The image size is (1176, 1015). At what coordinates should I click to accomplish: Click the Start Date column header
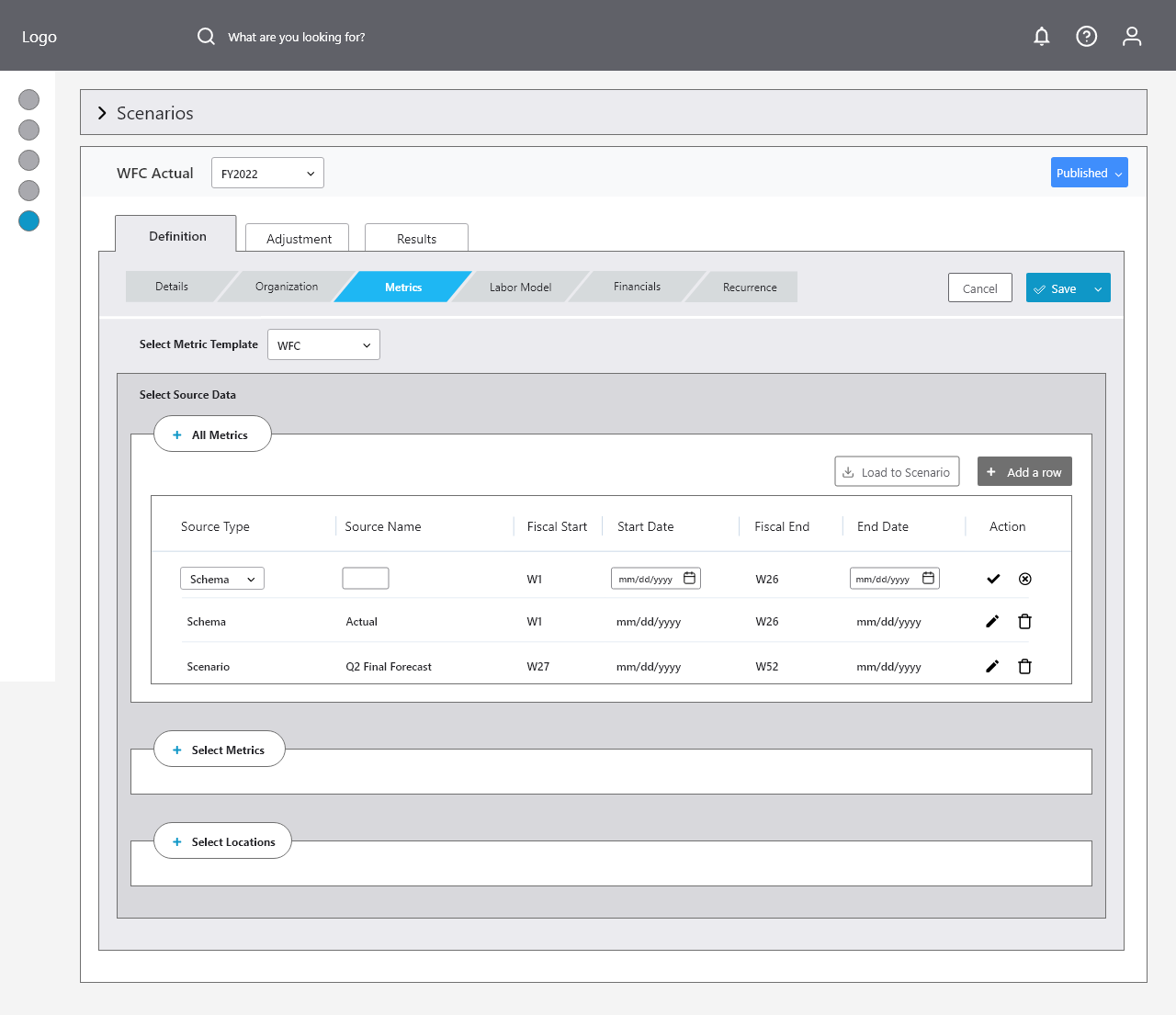pyautogui.click(x=646, y=526)
